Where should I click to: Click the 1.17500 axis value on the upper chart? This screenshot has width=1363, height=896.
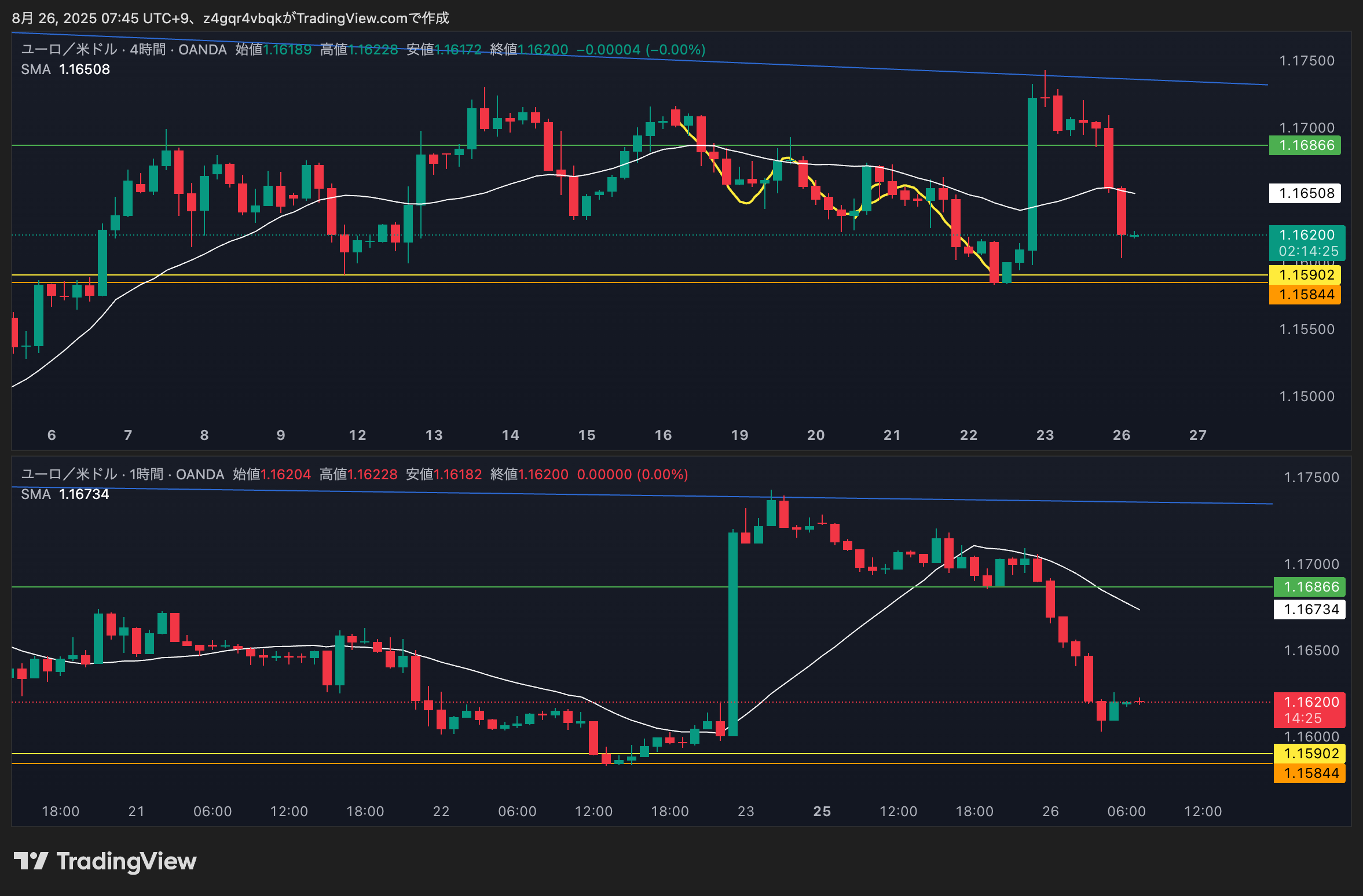coord(1306,61)
